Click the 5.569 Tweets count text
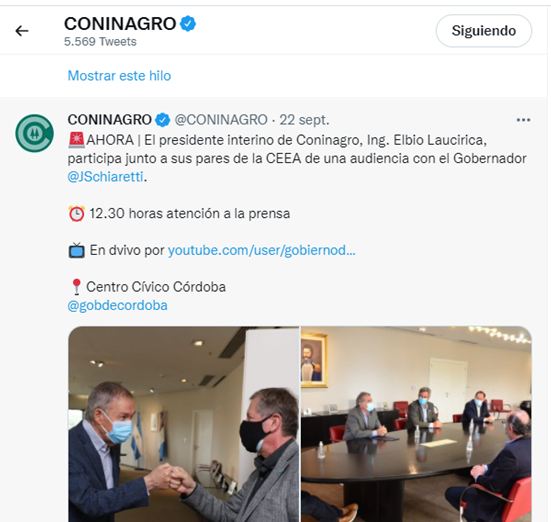 coord(100,41)
